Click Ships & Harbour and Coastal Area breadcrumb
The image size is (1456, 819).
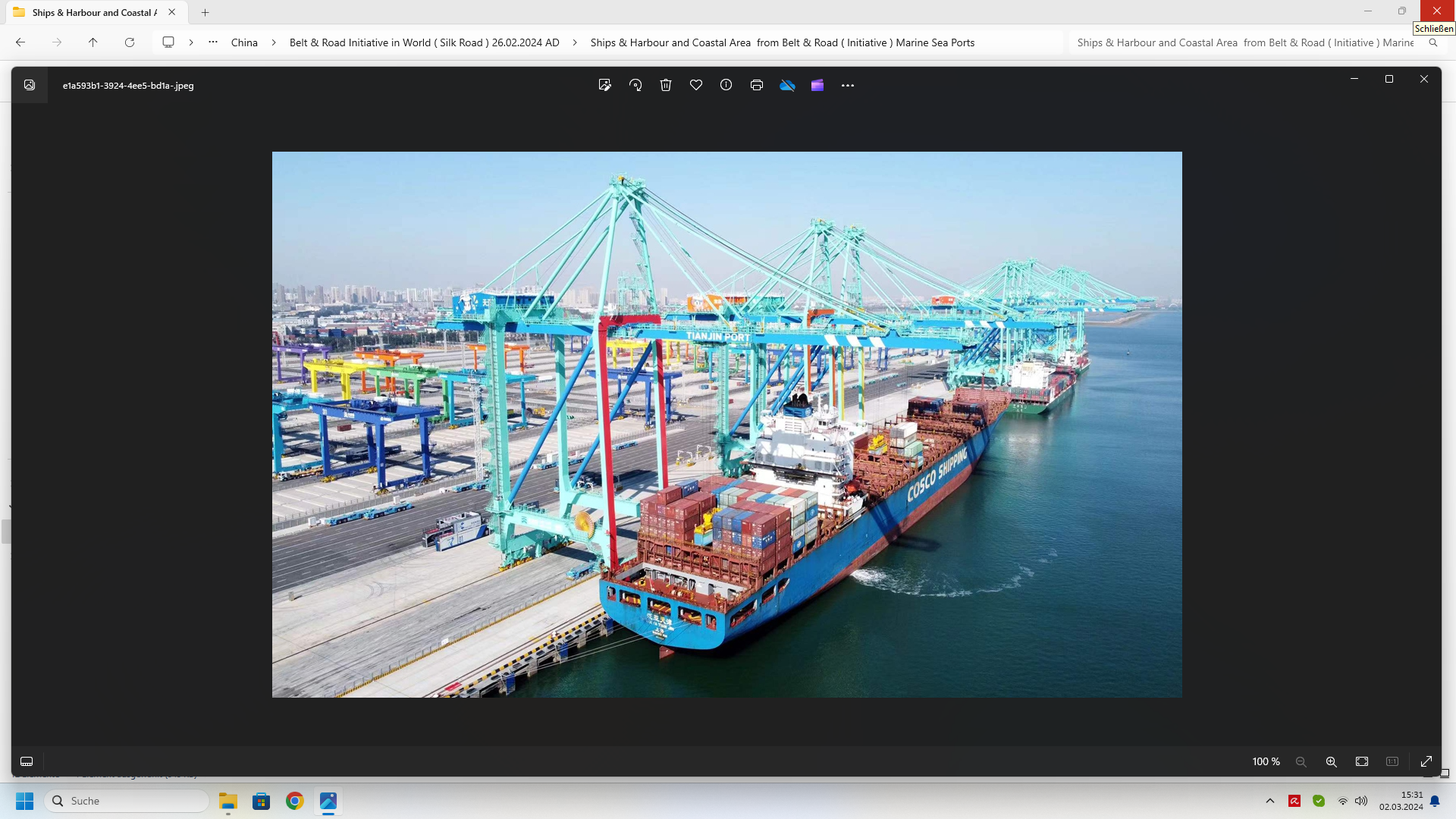pos(783,42)
